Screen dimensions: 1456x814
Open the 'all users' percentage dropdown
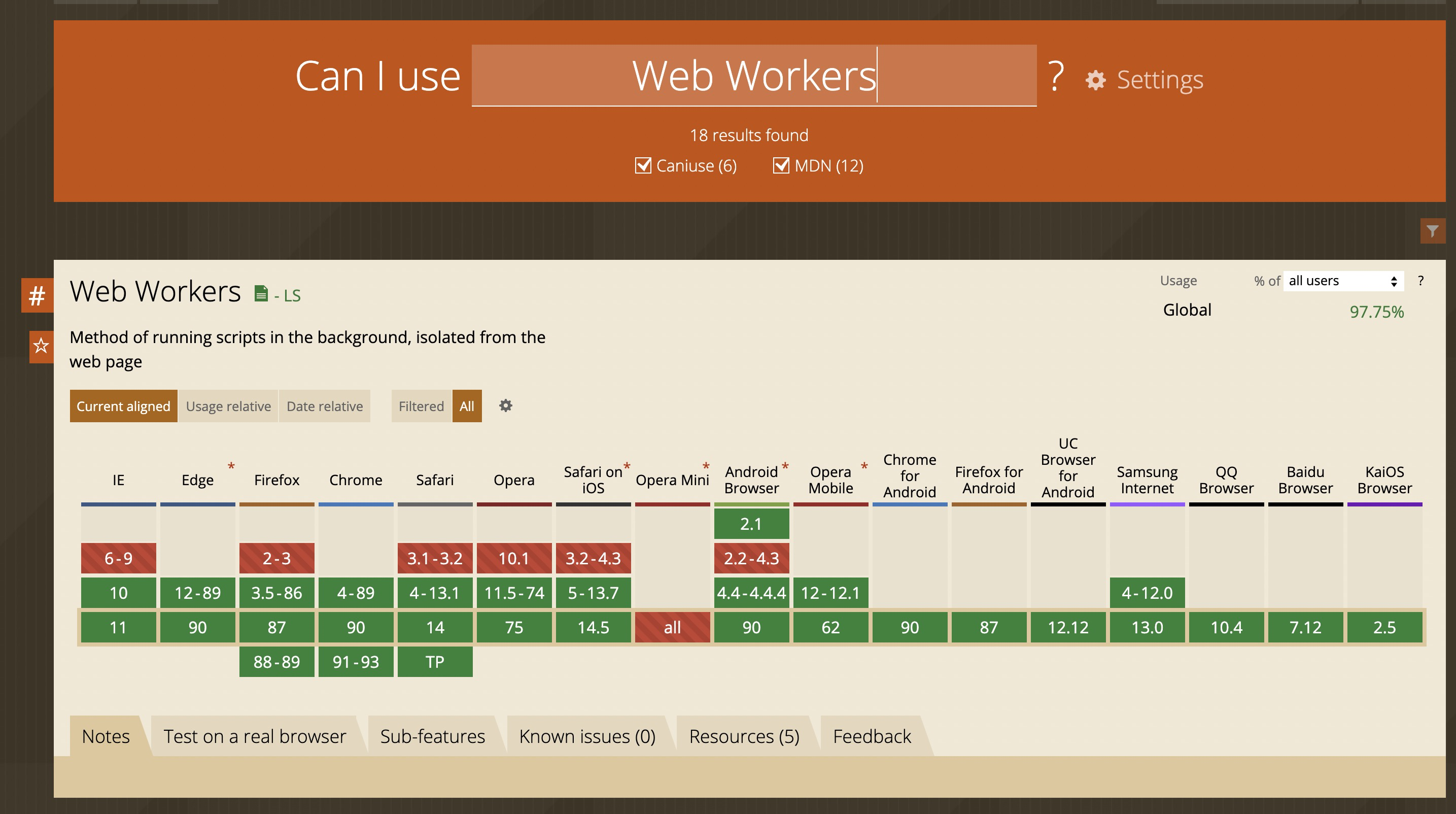1342,280
